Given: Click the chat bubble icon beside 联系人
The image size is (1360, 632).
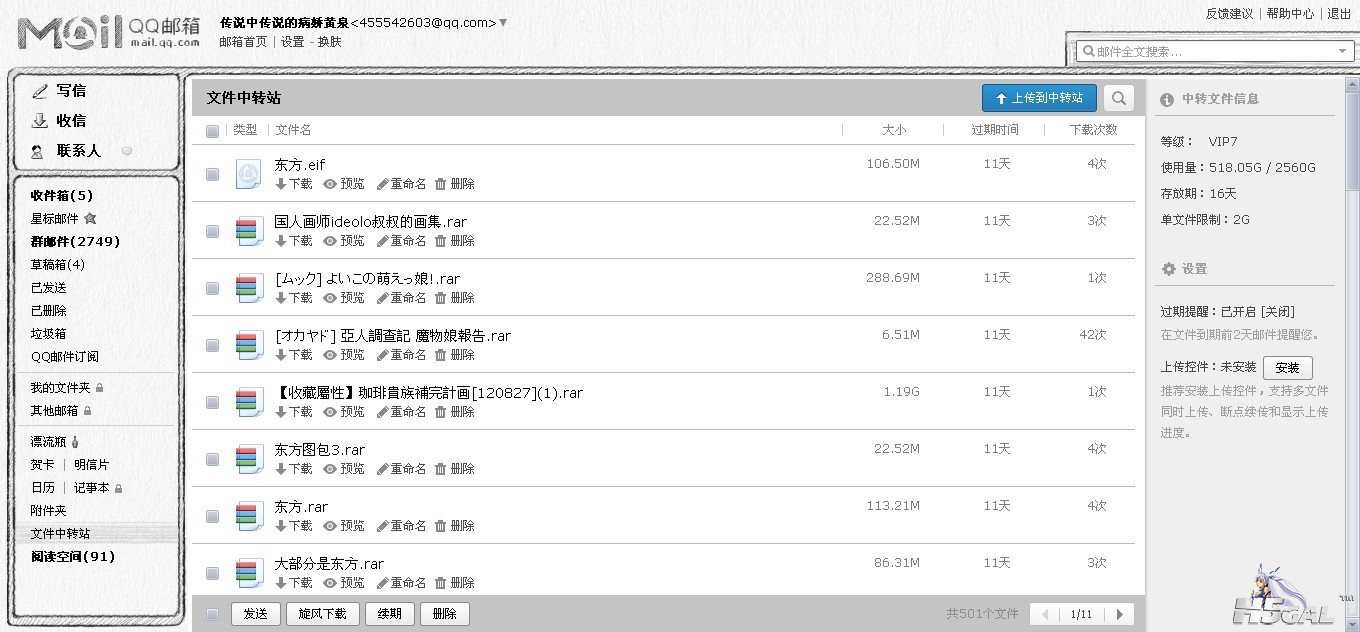Looking at the screenshot, I should (x=127, y=151).
